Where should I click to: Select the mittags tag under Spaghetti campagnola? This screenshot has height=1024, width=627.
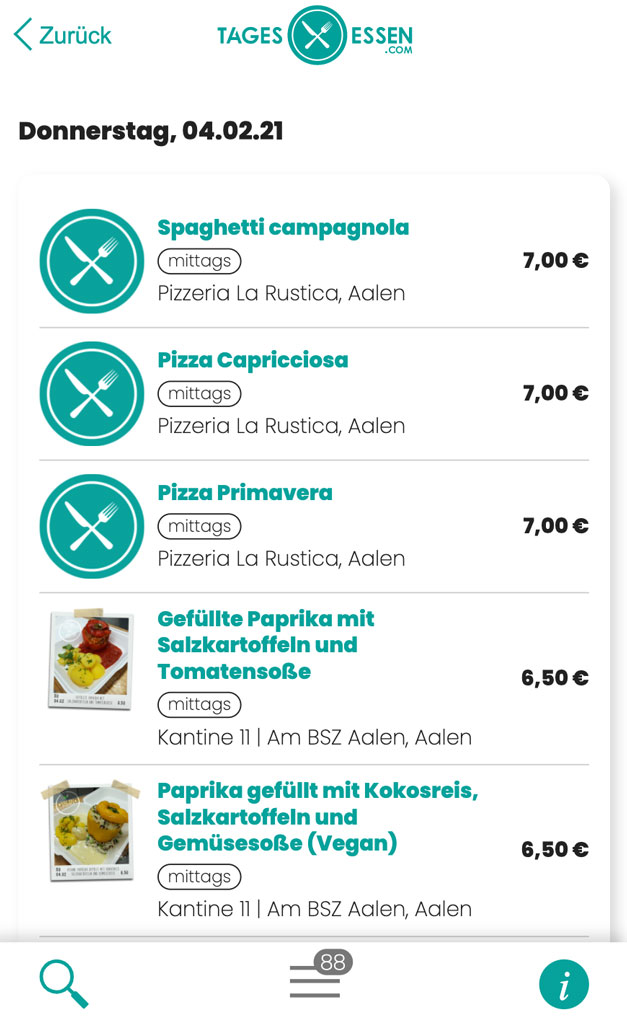pyautogui.click(x=199, y=261)
